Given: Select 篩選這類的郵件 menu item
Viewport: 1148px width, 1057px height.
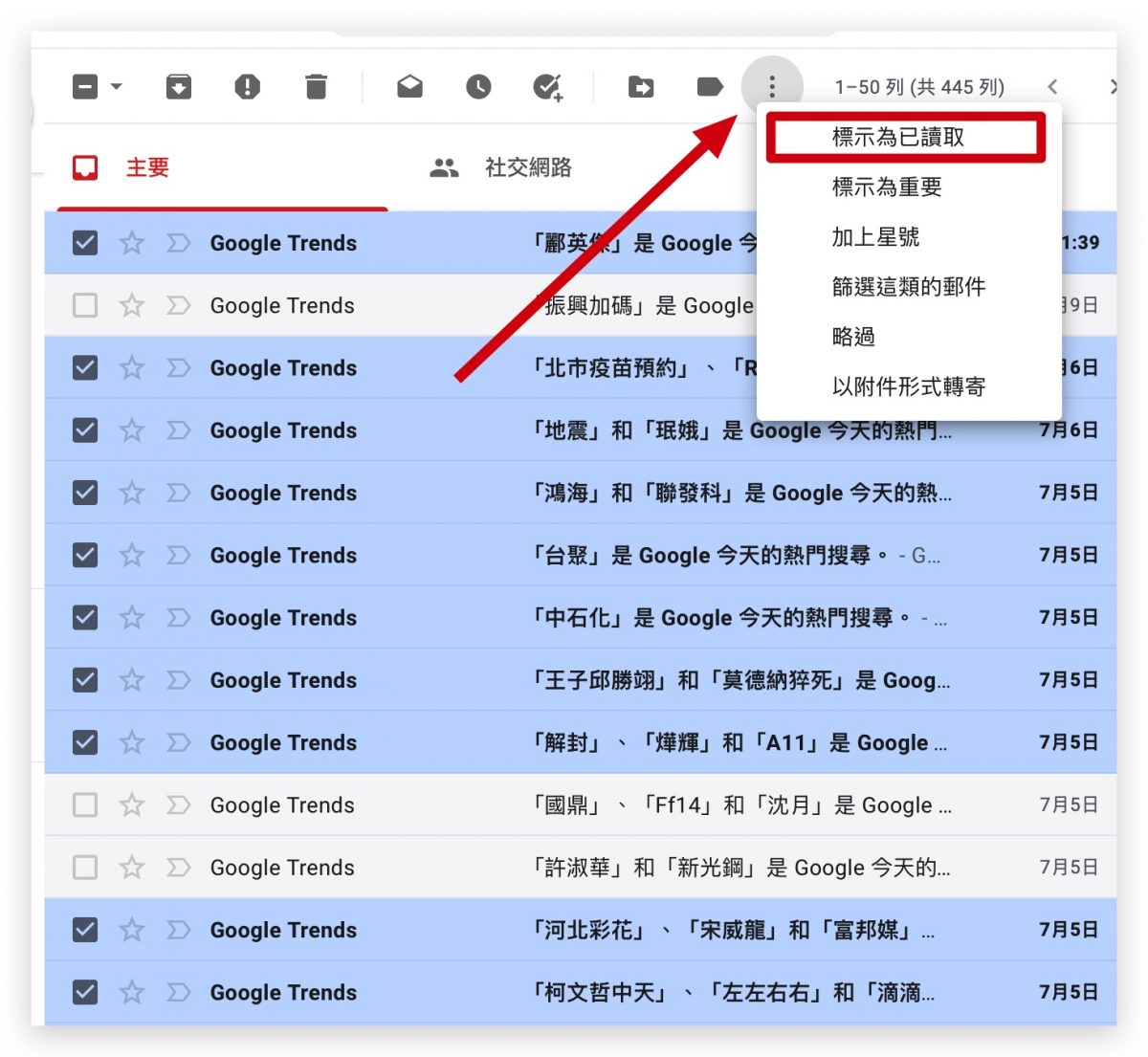Looking at the screenshot, I should click(x=909, y=286).
